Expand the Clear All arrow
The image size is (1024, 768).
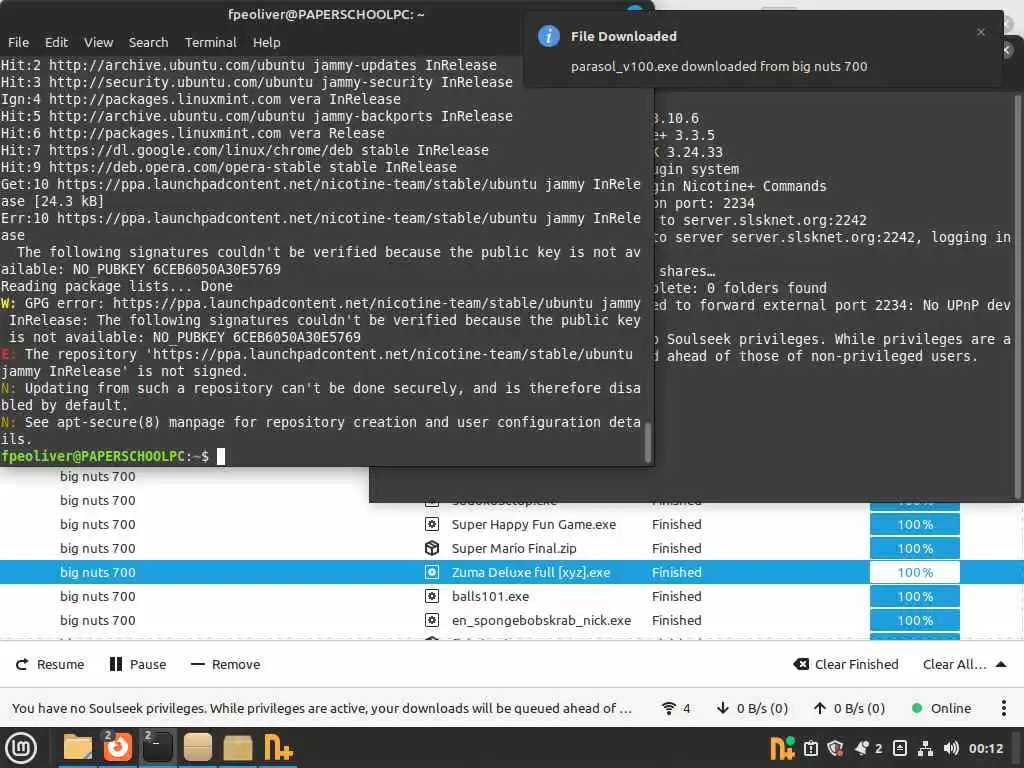coord(1000,664)
